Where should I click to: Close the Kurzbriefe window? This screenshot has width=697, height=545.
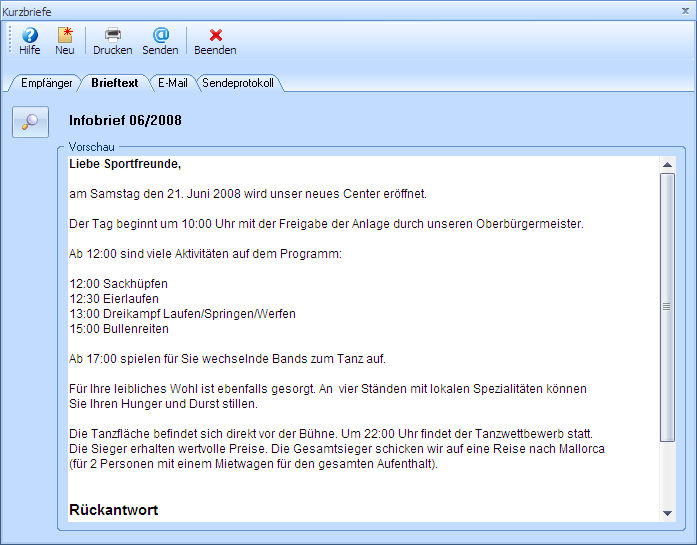(685, 11)
